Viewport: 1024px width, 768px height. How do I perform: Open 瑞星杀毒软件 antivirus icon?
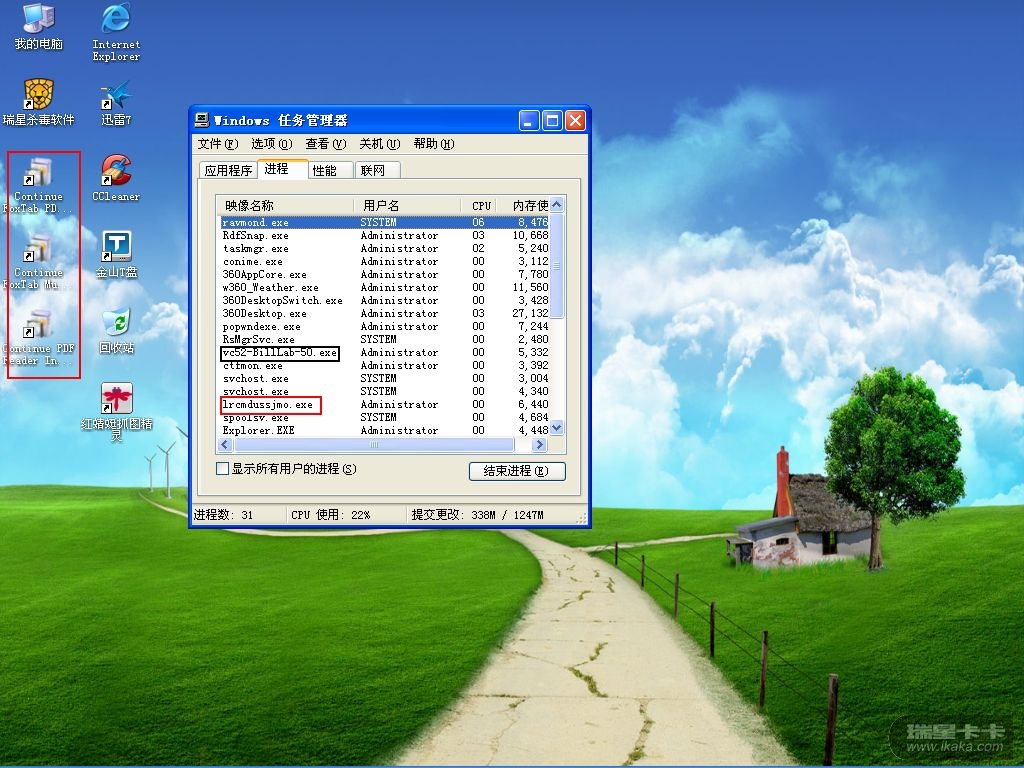coord(39,102)
